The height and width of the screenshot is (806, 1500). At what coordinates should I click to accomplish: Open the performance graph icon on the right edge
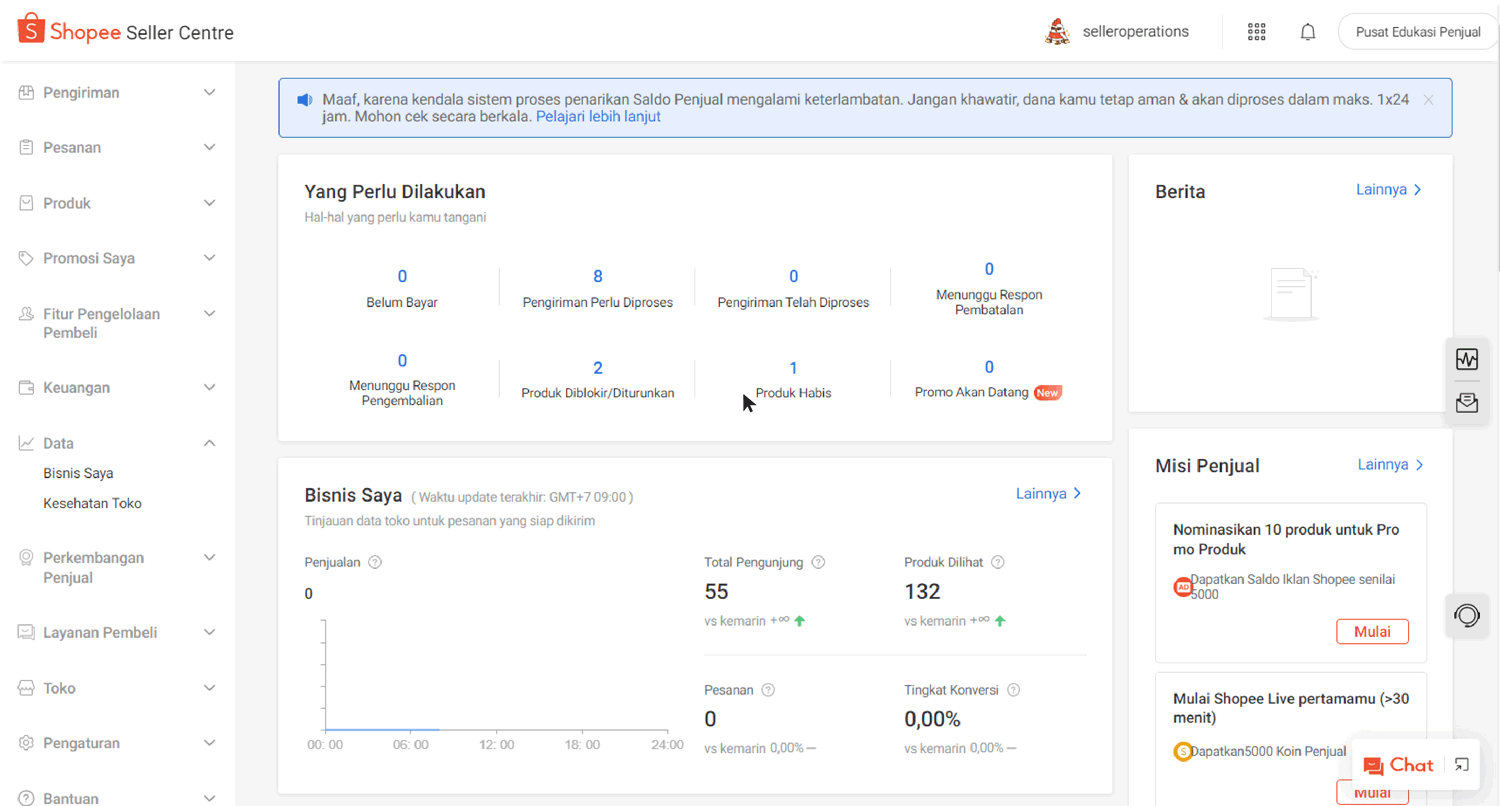[1466, 359]
